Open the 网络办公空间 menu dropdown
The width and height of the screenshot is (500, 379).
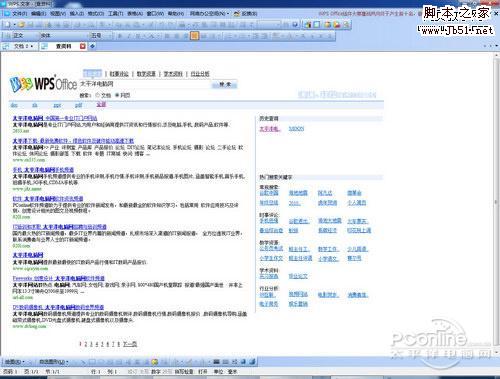pyautogui.click(x=209, y=14)
